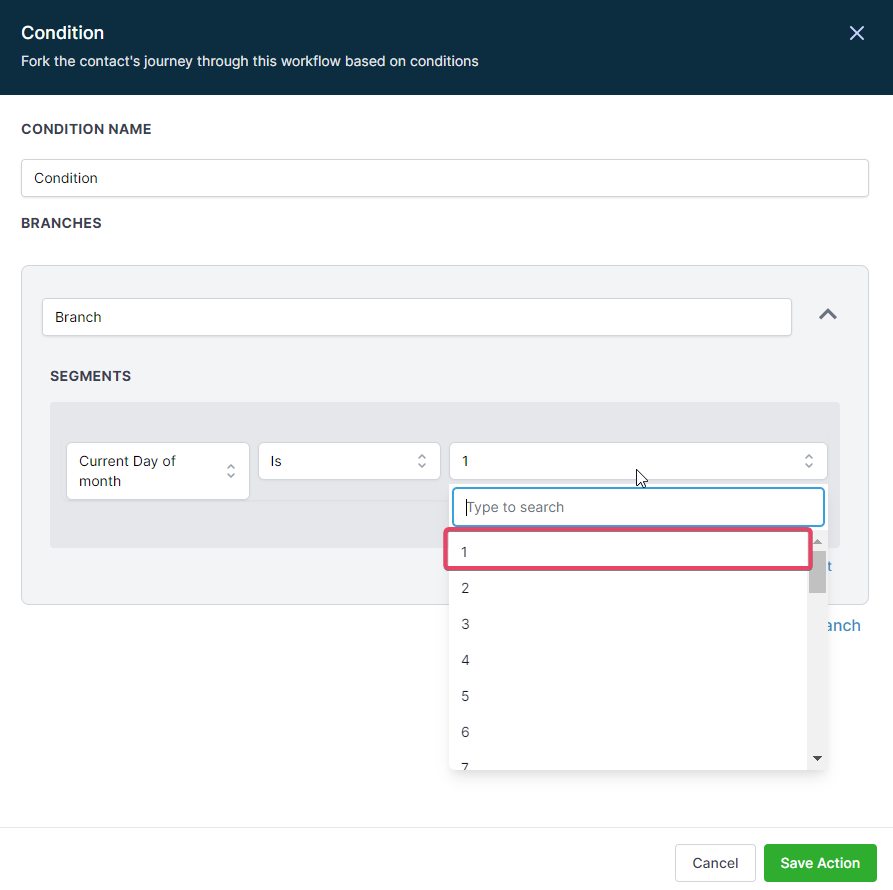Click the Condition name input field
This screenshot has height=890, width=893.
coord(444,178)
